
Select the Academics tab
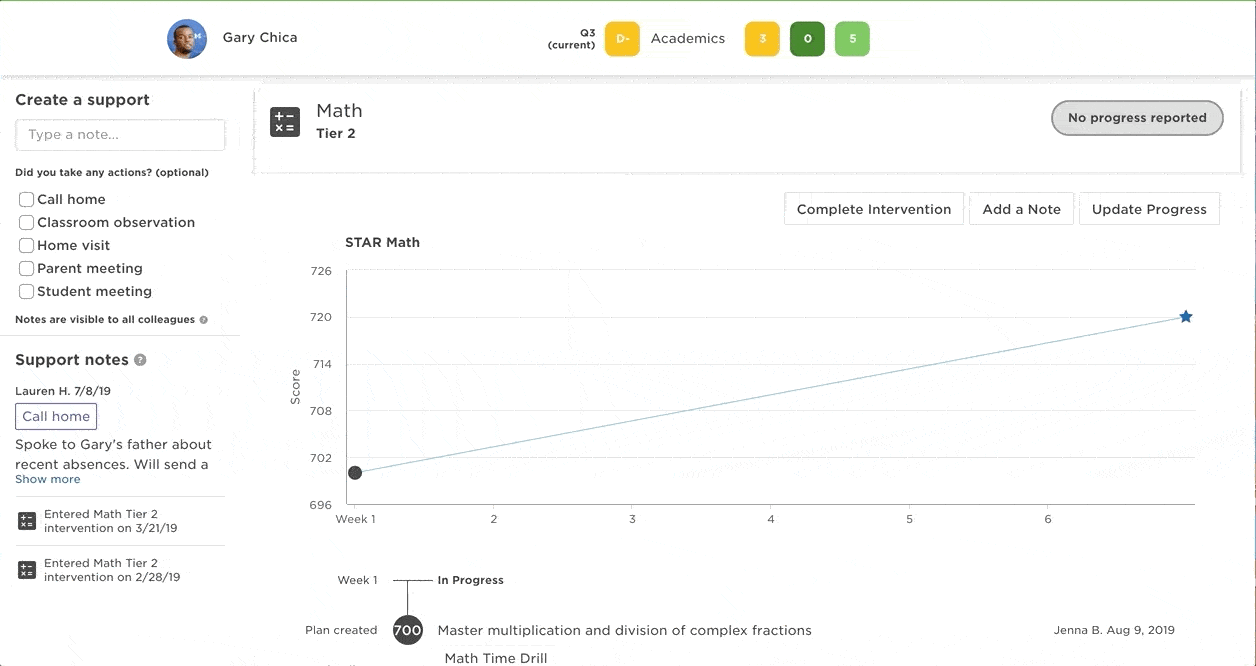tap(688, 38)
